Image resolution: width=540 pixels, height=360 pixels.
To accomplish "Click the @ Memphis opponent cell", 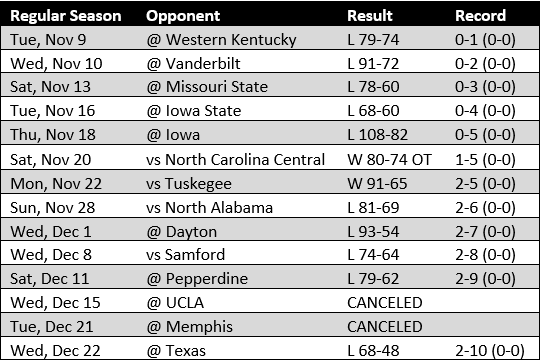I will [x=189, y=327].
